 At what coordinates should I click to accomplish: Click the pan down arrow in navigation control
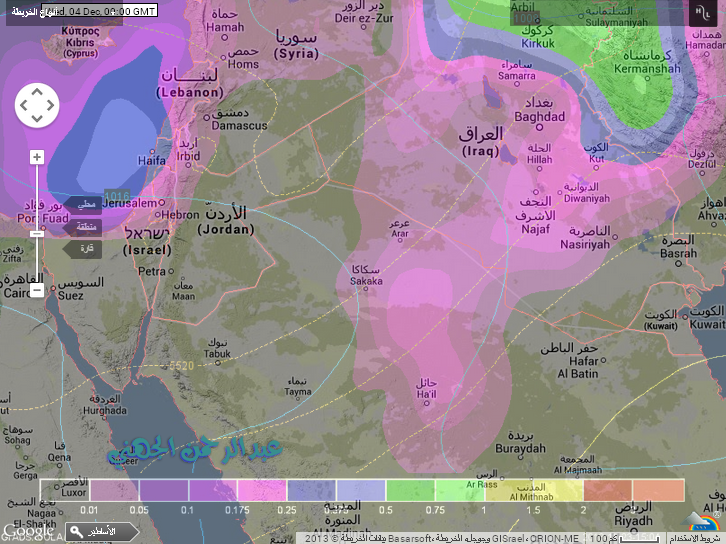[37, 119]
